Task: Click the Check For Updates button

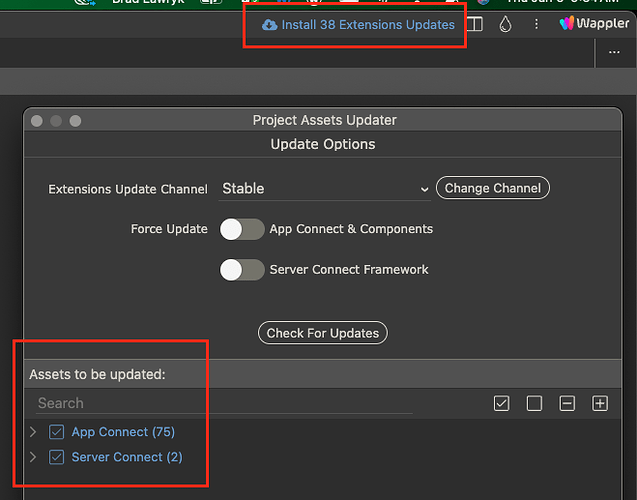Action: click(x=323, y=333)
